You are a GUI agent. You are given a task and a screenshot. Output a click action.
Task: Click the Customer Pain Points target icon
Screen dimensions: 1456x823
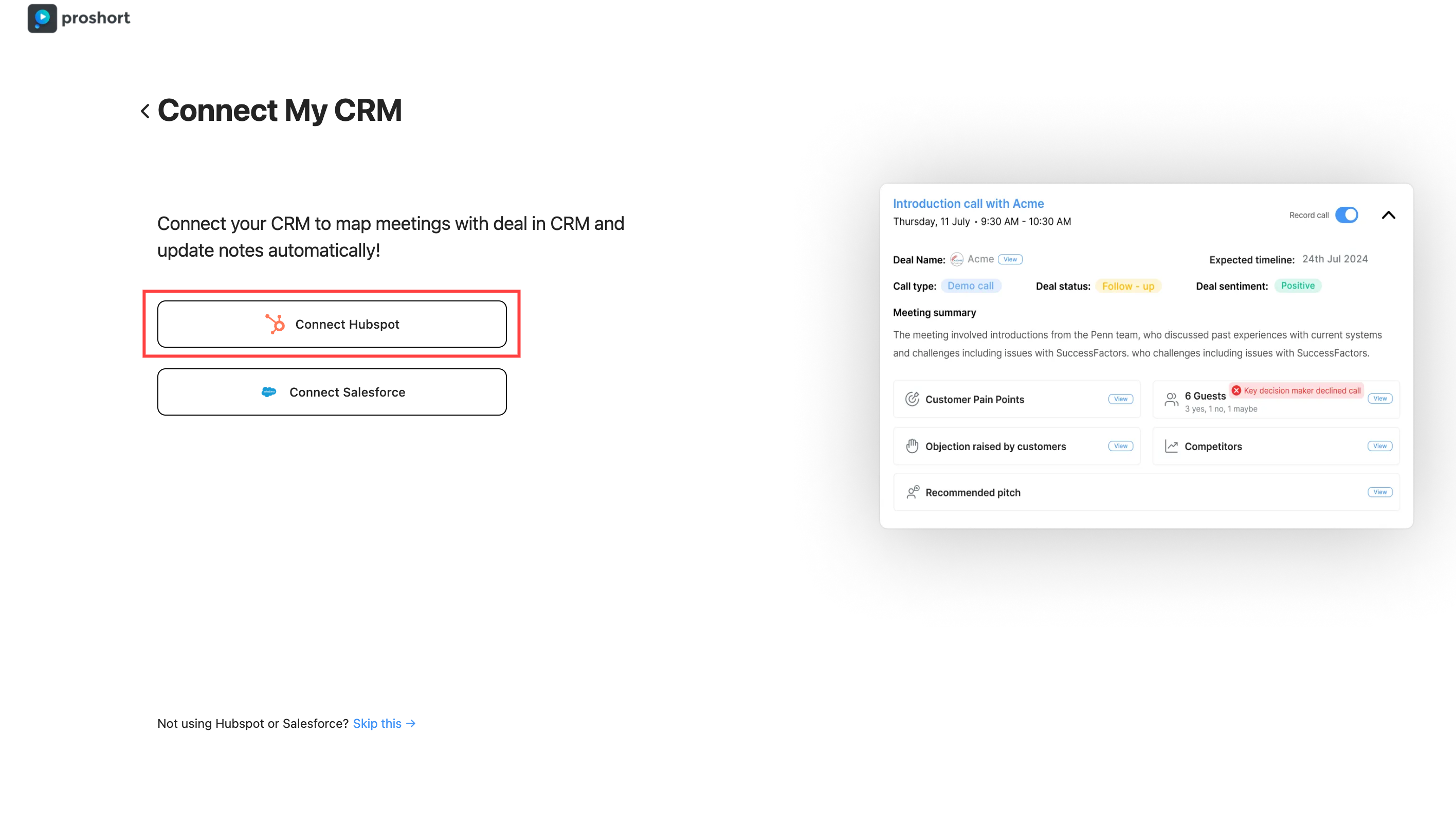pos(912,399)
